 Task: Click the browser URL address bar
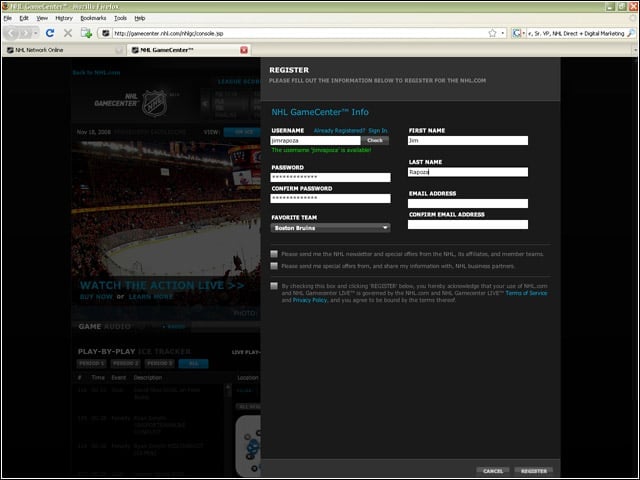tap(300, 33)
